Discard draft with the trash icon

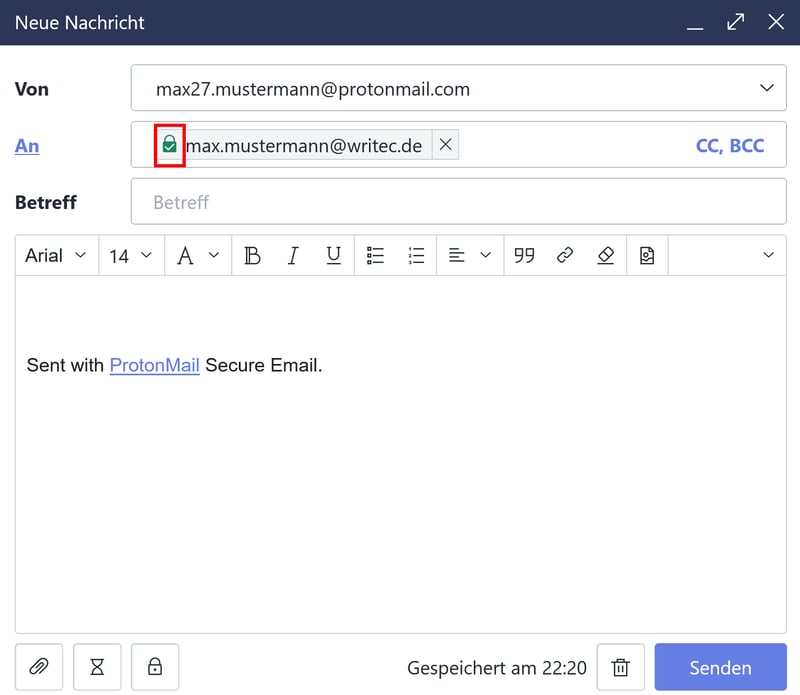pos(621,667)
